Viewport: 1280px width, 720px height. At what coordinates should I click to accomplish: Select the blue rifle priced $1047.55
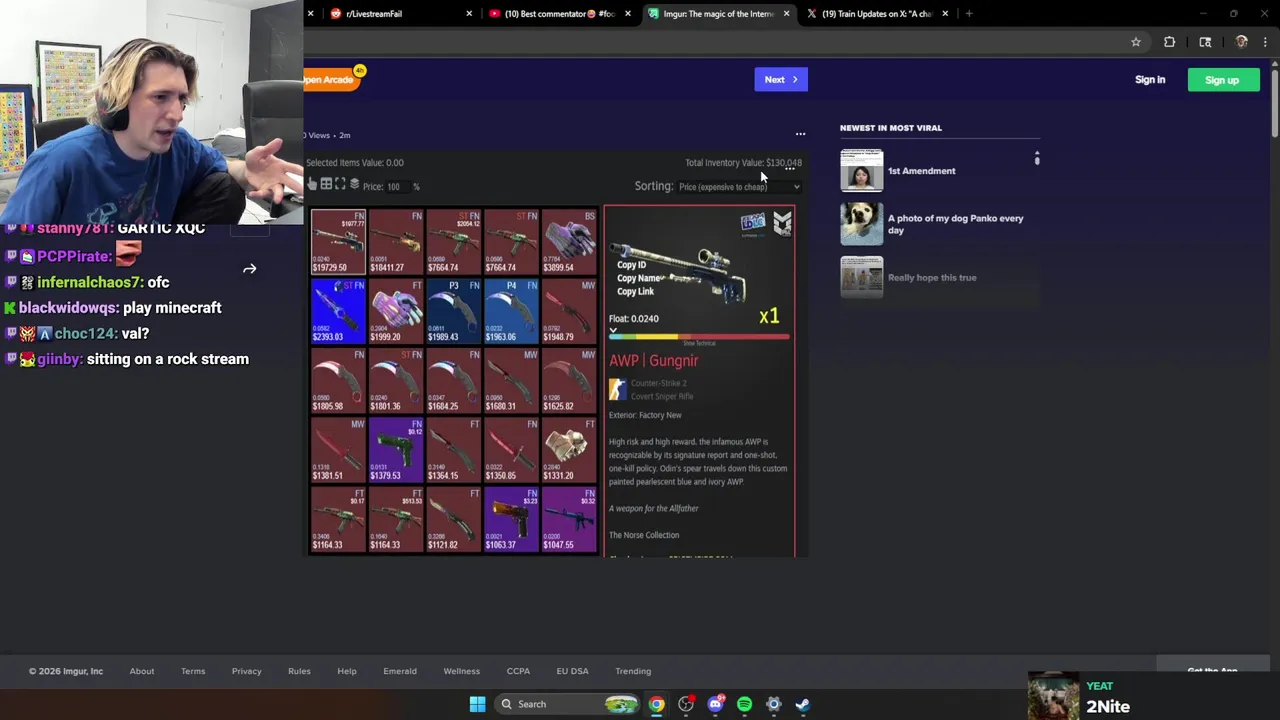coord(570,519)
